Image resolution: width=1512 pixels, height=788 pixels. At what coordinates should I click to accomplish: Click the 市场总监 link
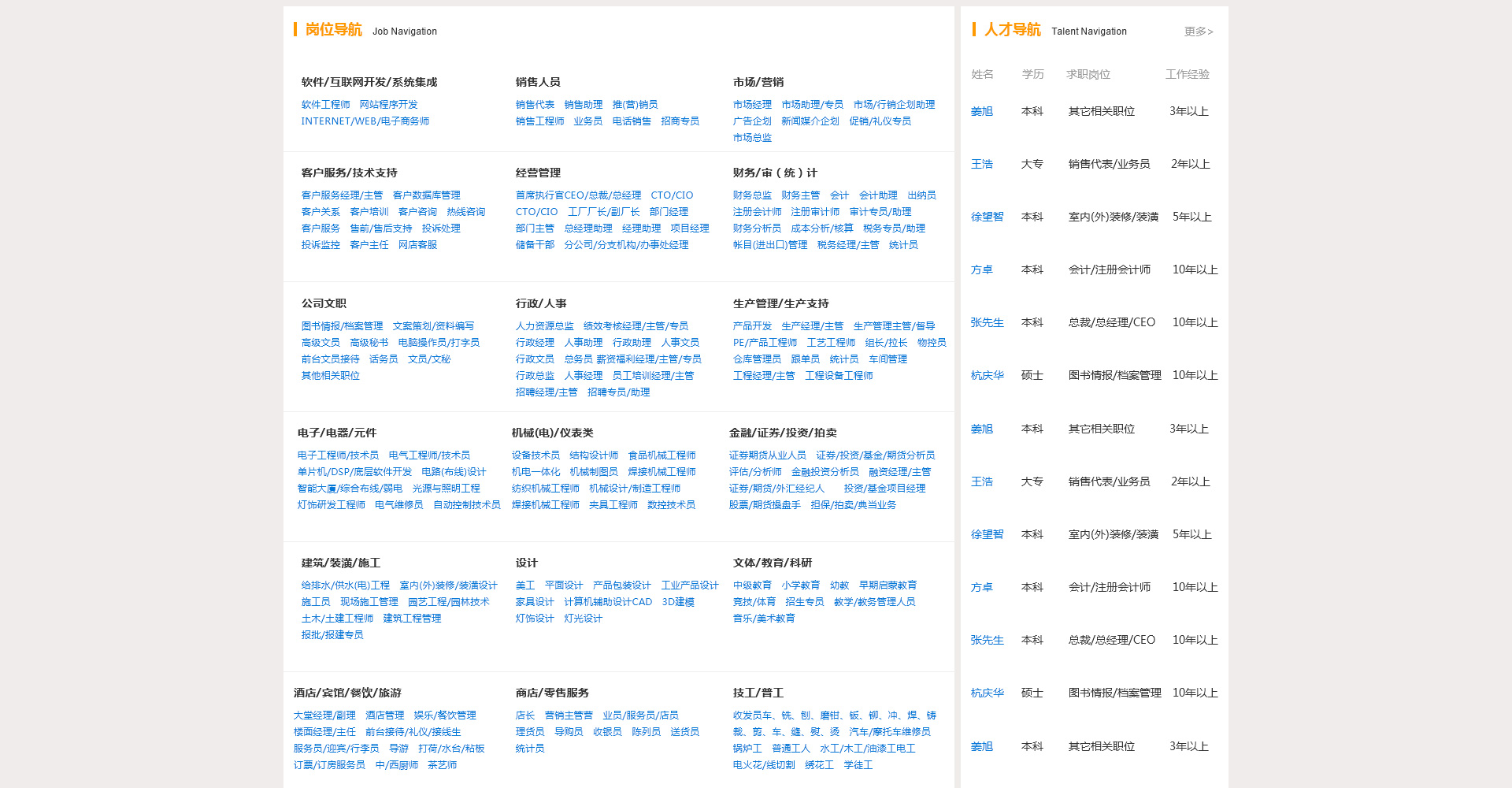click(752, 138)
